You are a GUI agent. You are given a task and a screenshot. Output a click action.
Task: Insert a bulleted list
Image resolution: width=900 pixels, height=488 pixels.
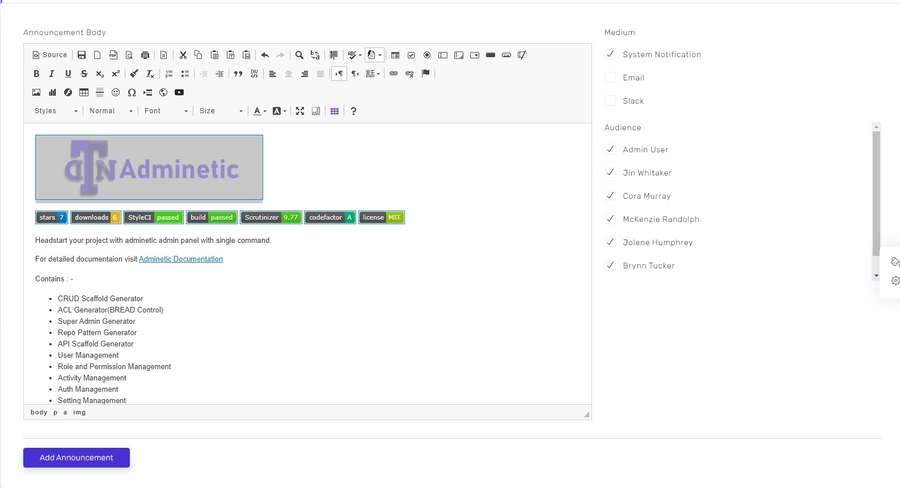click(185, 73)
